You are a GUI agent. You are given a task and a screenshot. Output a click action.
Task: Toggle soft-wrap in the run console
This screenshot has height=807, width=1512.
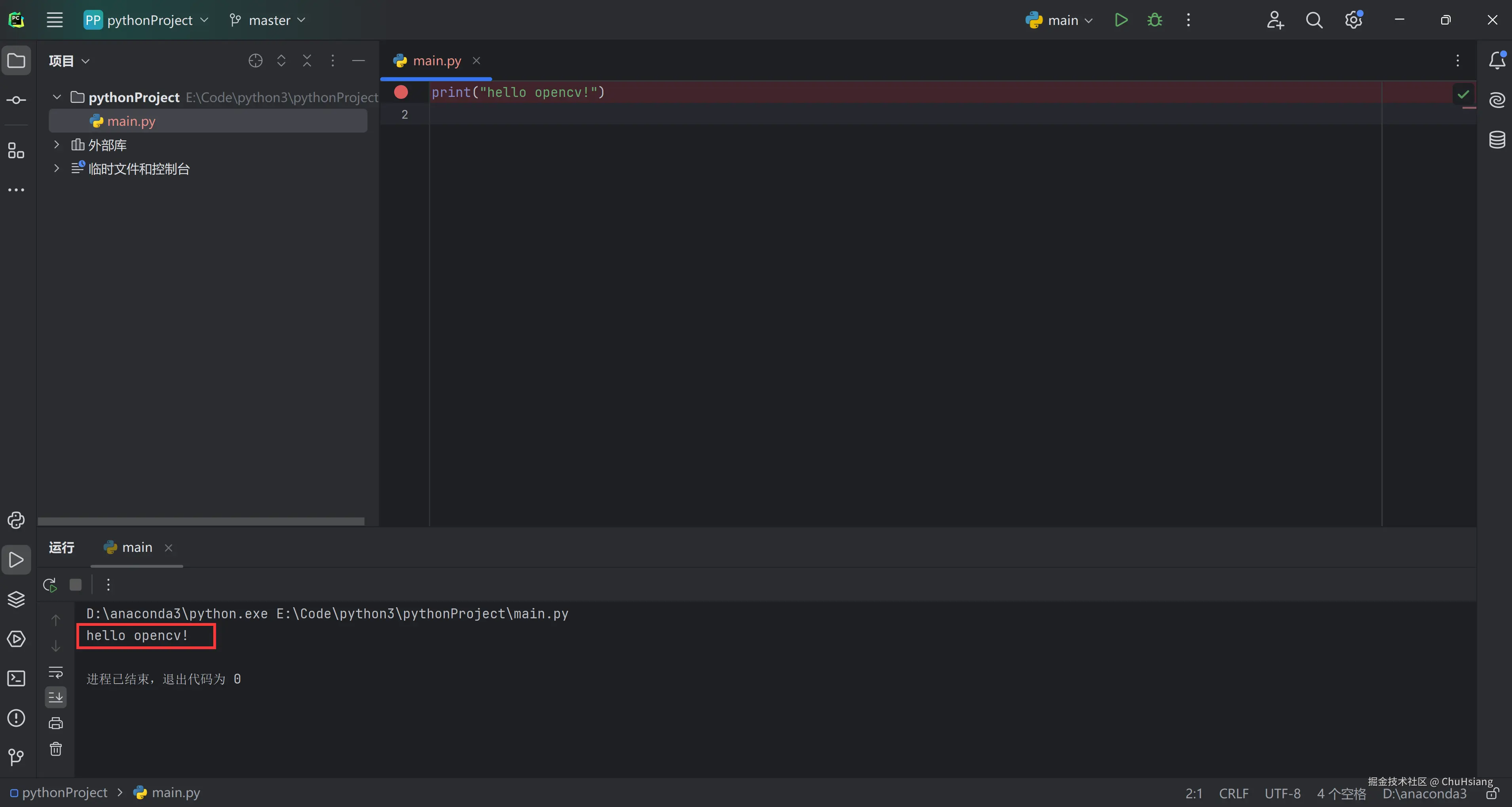coord(56,672)
